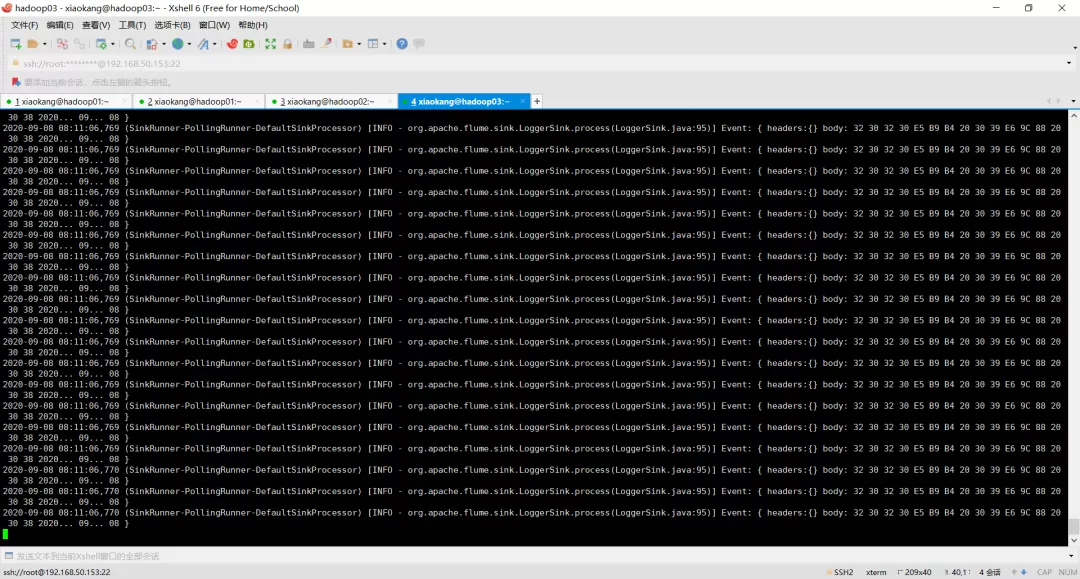
Task: Open the 帮助(H) menu
Action: tap(253, 25)
